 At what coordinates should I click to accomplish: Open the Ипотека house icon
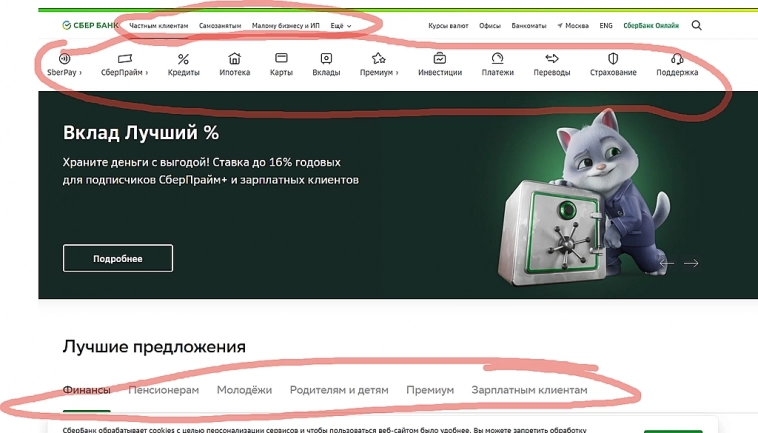click(234, 58)
